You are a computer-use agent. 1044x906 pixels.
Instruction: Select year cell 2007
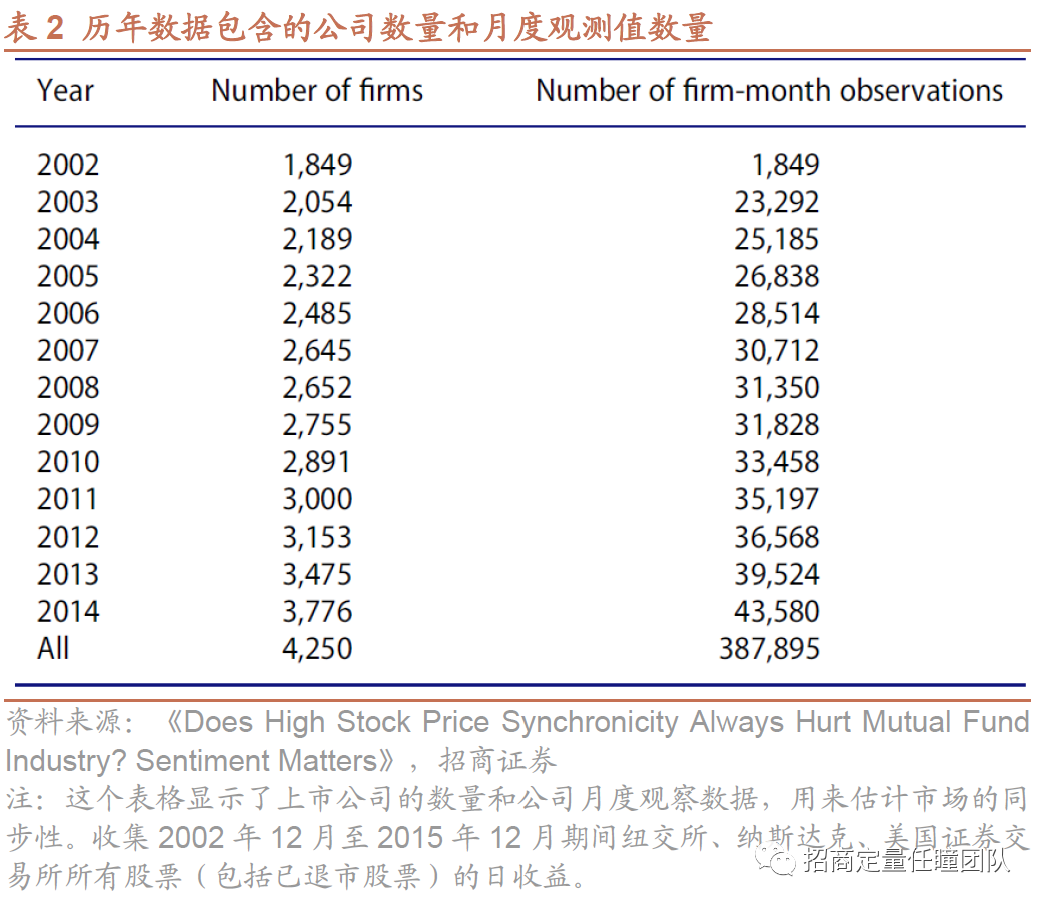point(68,351)
